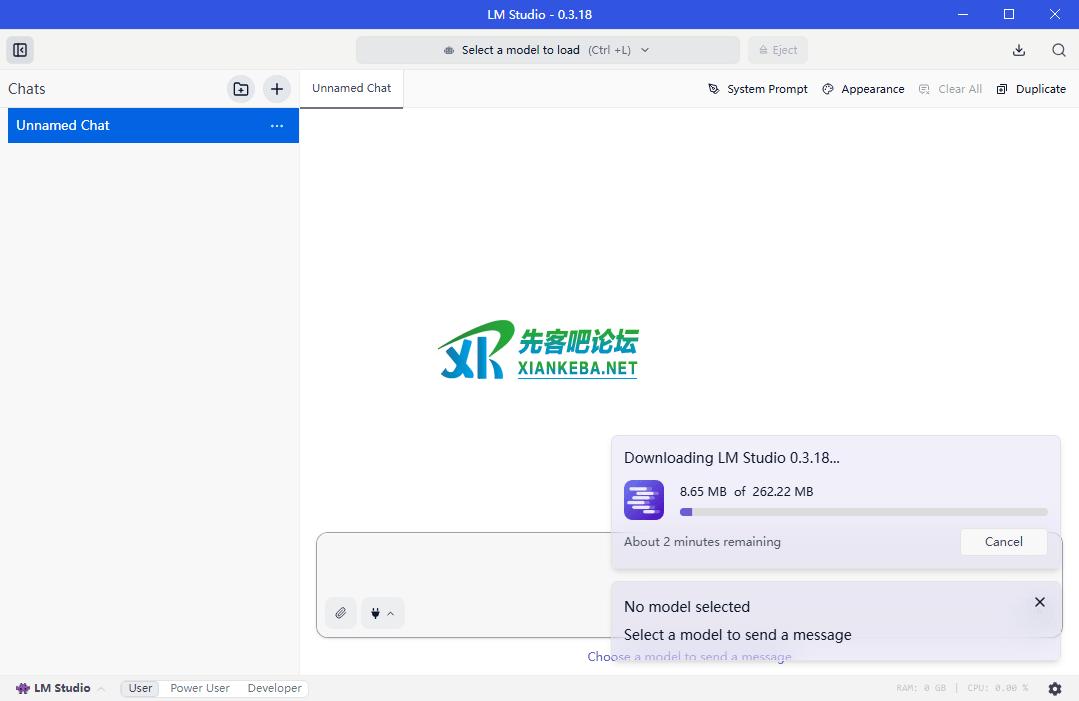This screenshot has width=1079, height=701.
Task: Open the System Prompt editor
Action: (x=758, y=89)
